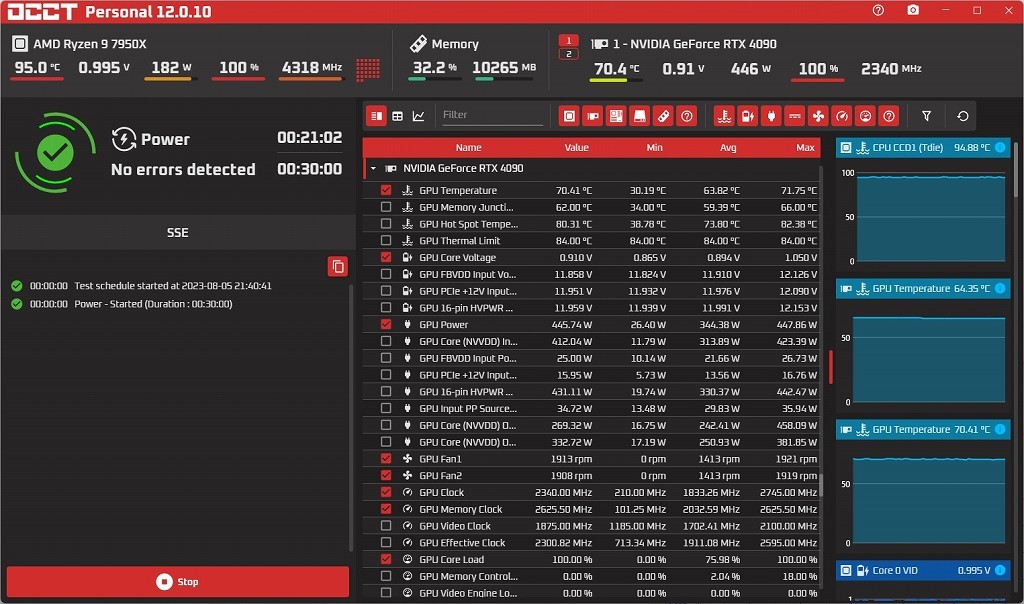Open info for the Core 0 VID graph
Viewport: 1024px width, 604px height.
pyautogui.click(x=1000, y=571)
